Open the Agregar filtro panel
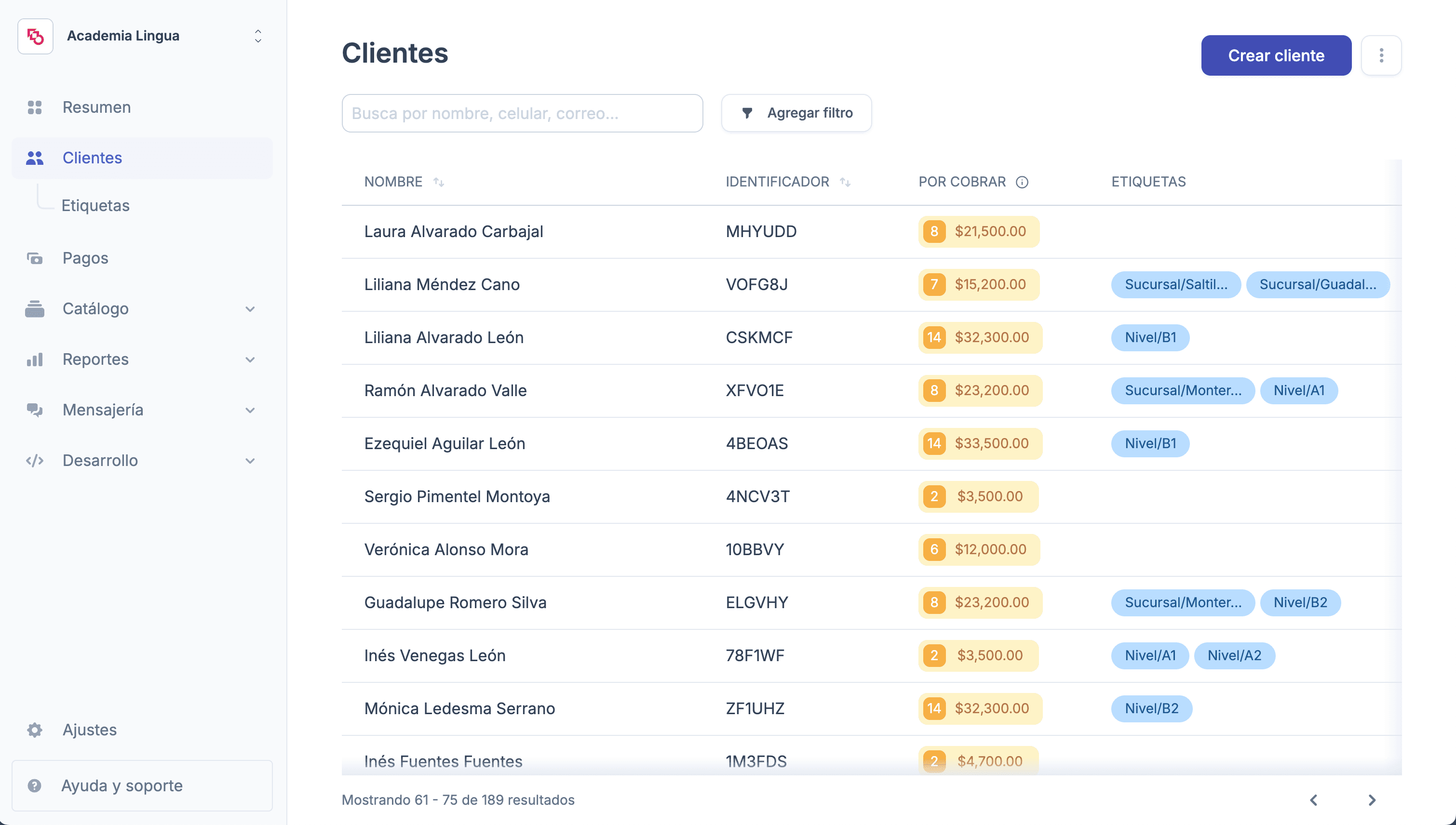 tap(796, 113)
